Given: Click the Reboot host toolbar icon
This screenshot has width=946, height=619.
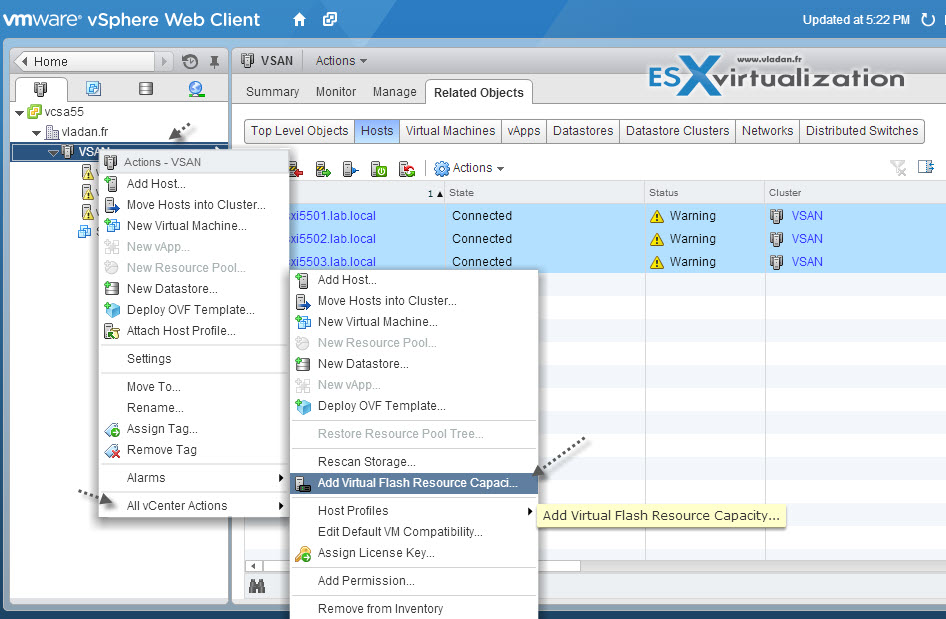Looking at the screenshot, I should tap(407, 170).
